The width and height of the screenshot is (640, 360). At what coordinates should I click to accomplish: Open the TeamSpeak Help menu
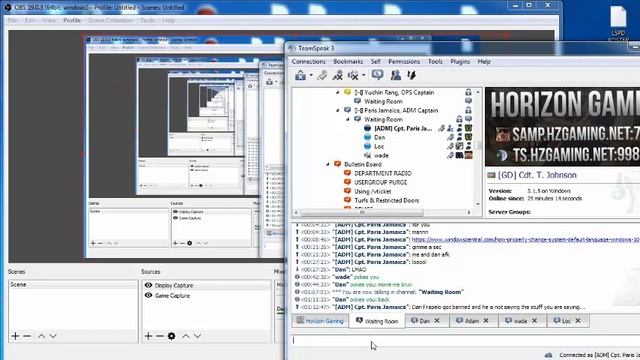coord(484,62)
